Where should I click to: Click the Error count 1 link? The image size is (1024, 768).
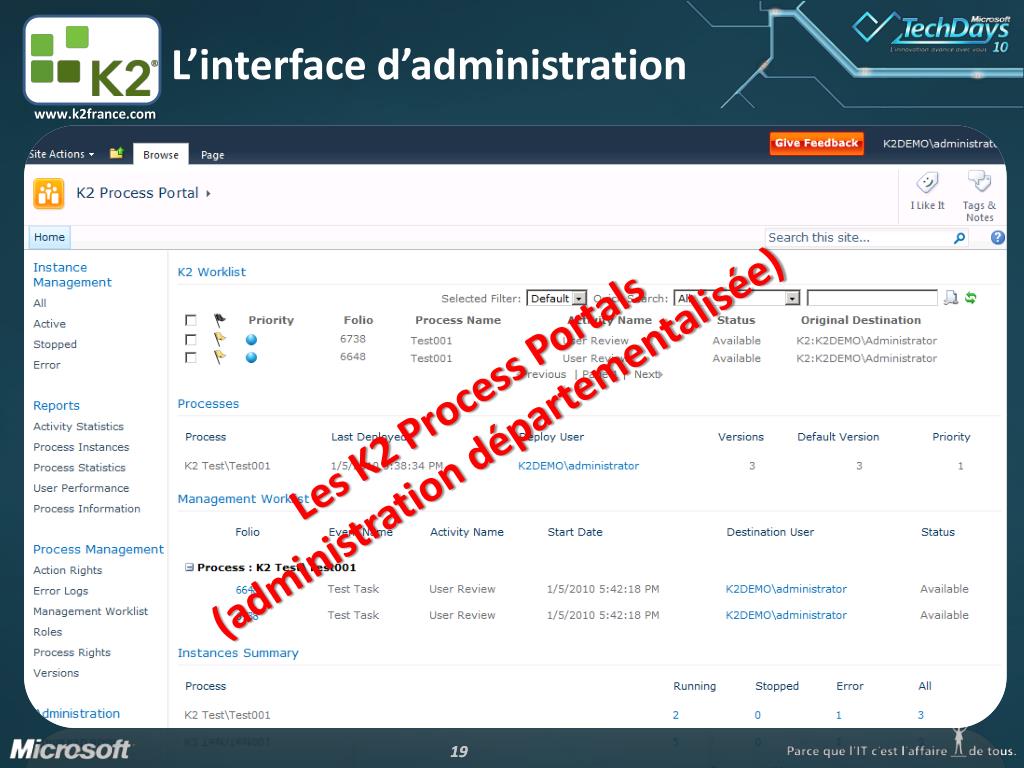(x=839, y=715)
